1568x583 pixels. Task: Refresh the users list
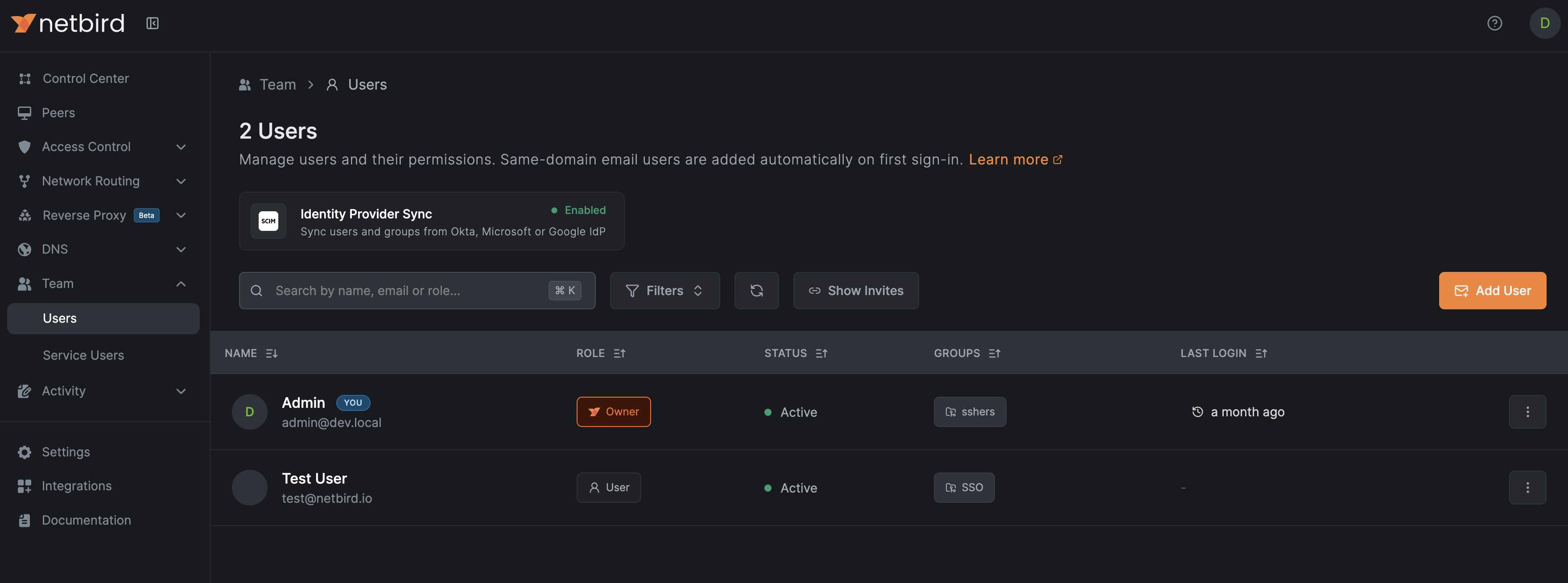click(756, 291)
